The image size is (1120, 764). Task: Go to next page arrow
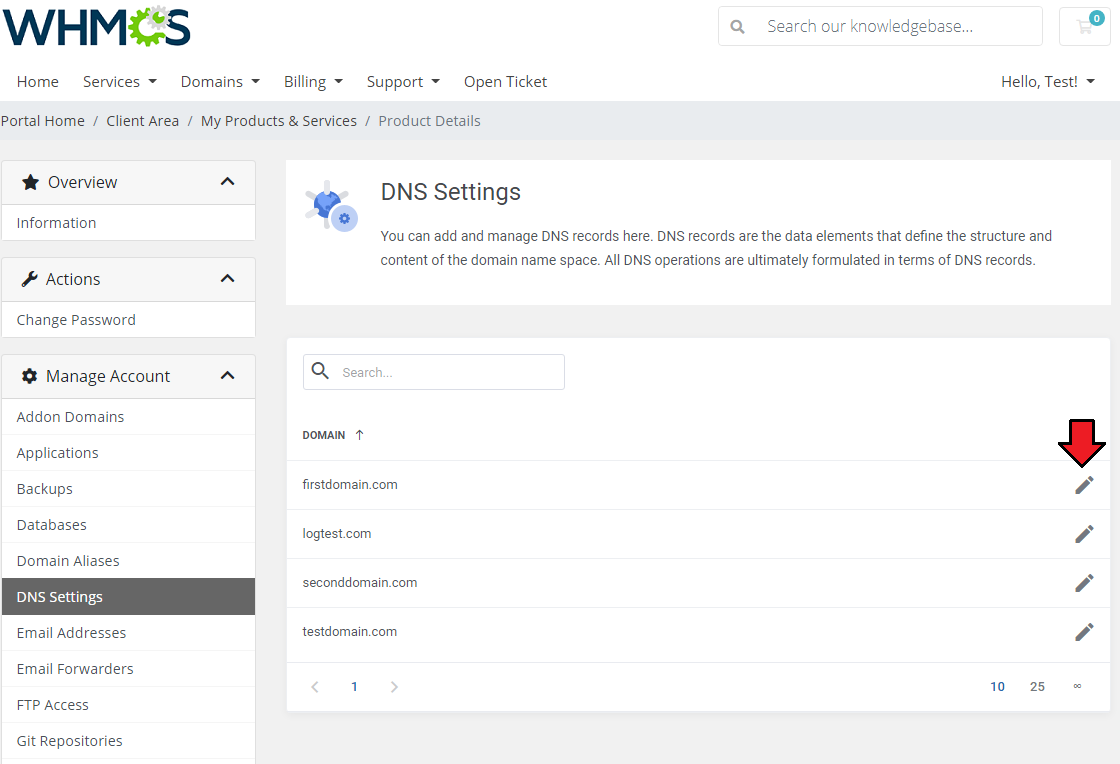pos(394,687)
